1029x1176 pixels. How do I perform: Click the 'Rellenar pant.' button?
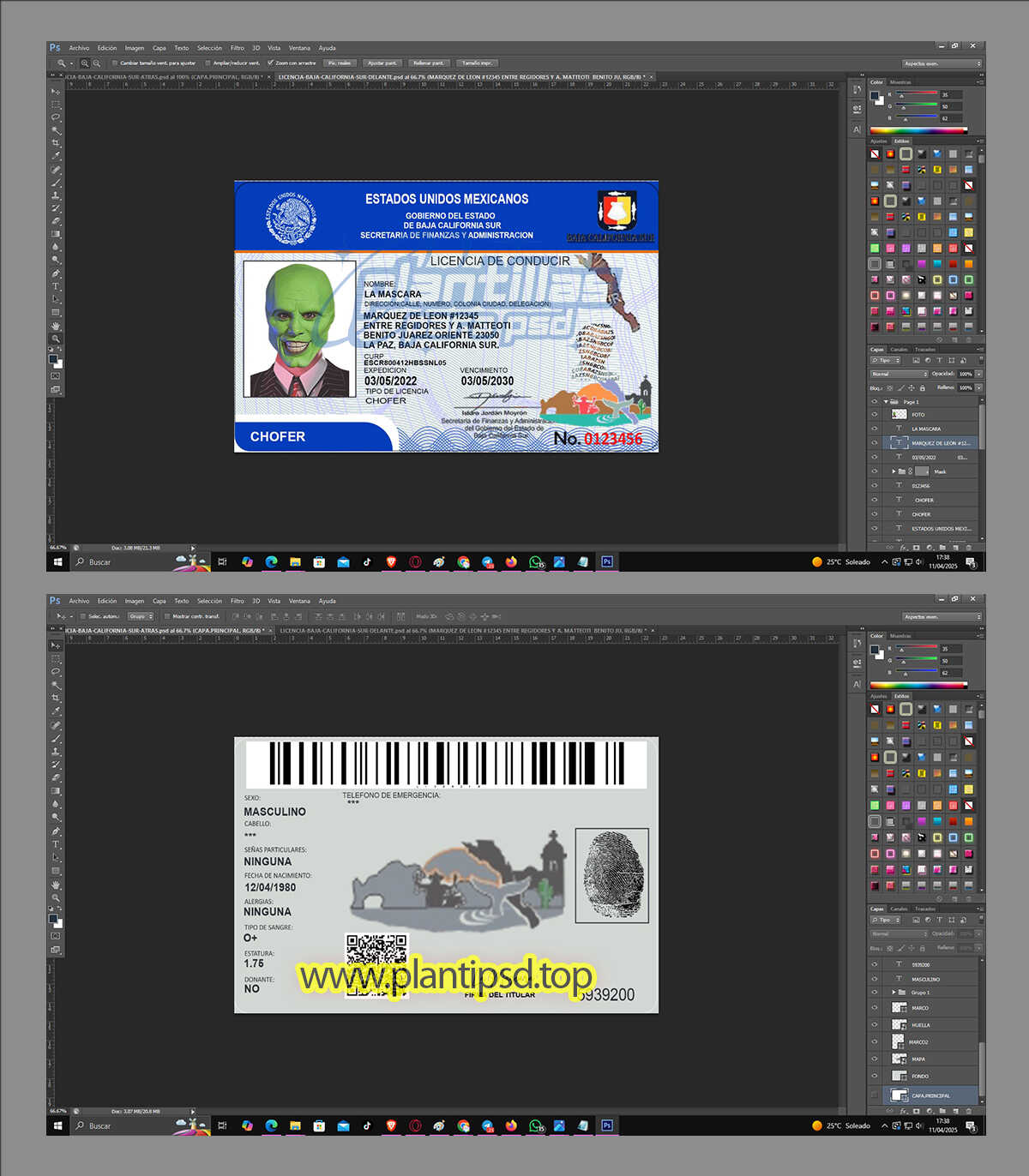point(428,63)
